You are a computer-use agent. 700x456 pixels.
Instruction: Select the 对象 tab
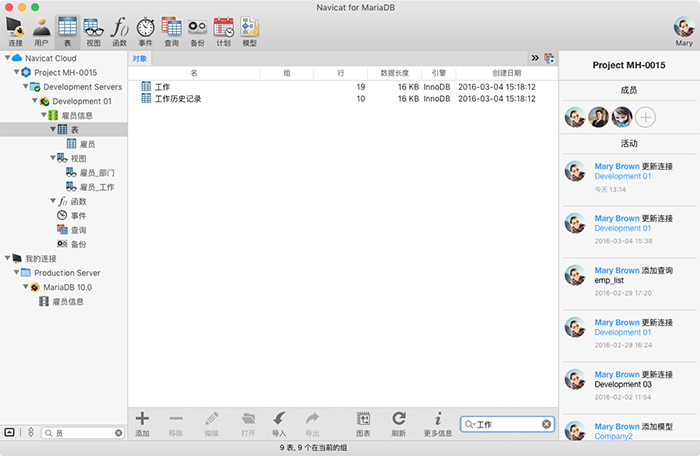pyautogui.click(x=140, y=59)
